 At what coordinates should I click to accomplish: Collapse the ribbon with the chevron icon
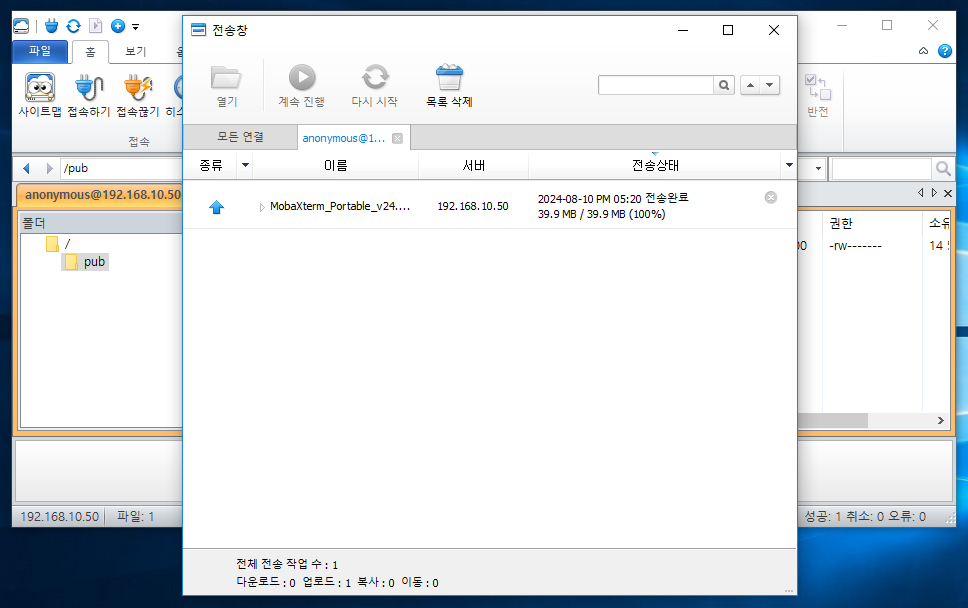pyautogui.click(x=924, y=51)
